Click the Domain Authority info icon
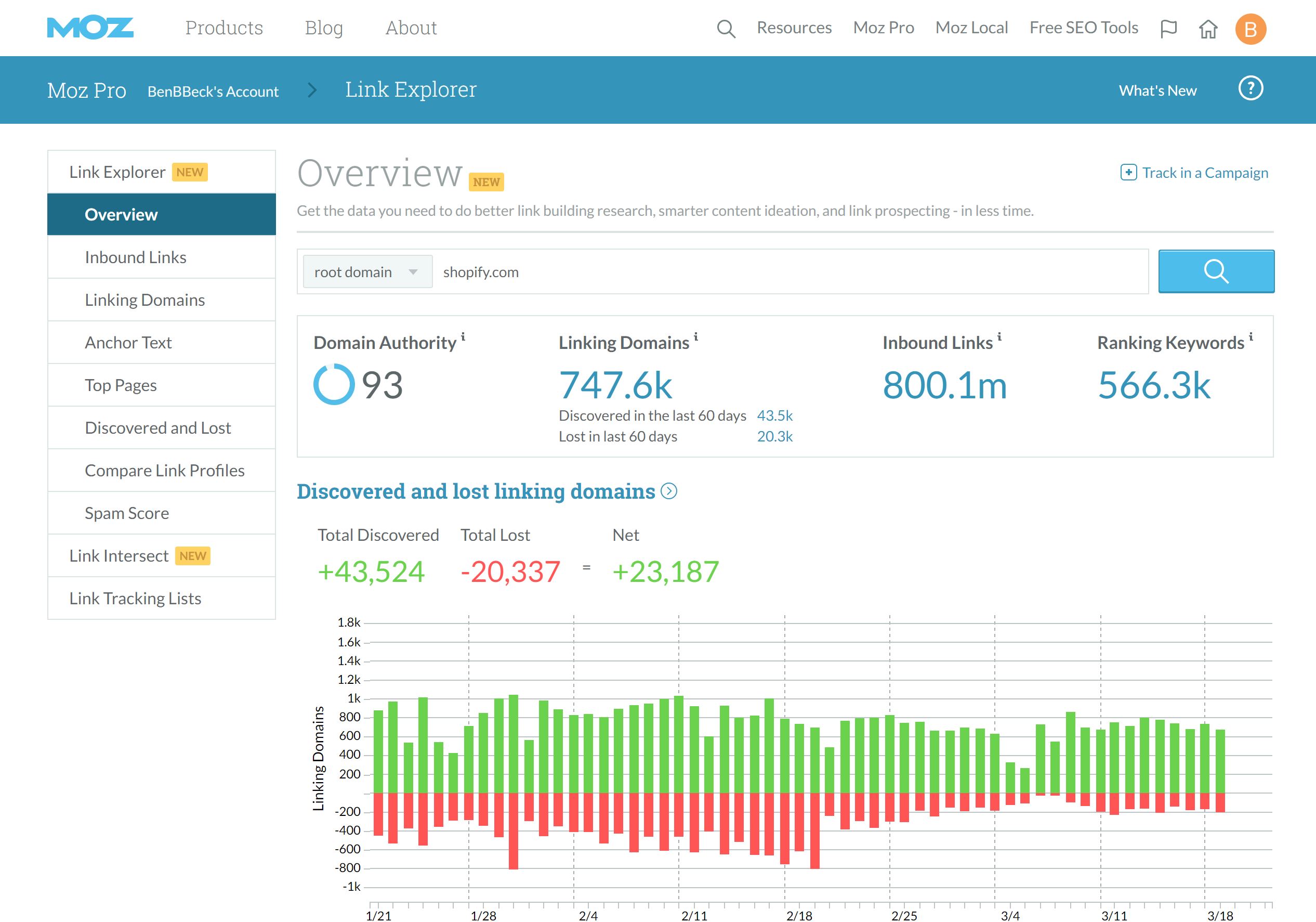 pyautogui.click(x=463, y=337)
